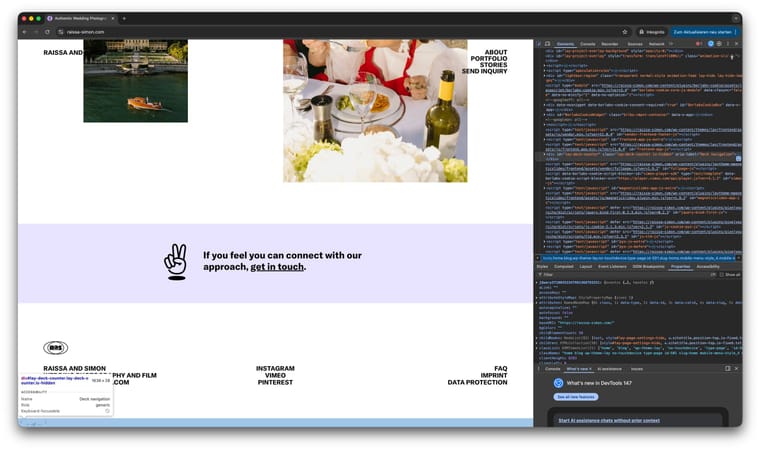Switch to the Sources tab

[x=635, y=44]
